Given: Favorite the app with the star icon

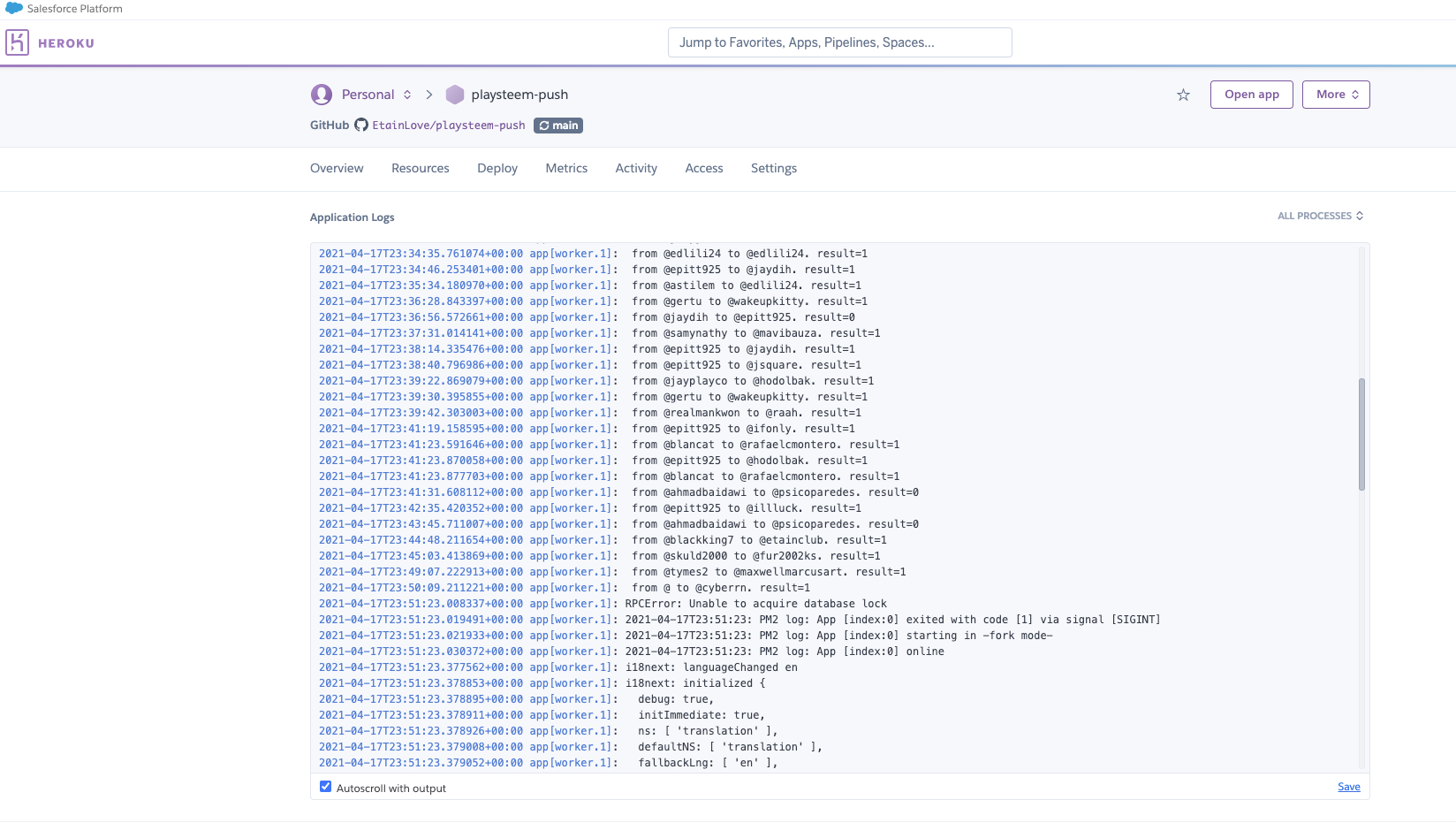Looking at the screenshot, I should tap(1183, 95).
